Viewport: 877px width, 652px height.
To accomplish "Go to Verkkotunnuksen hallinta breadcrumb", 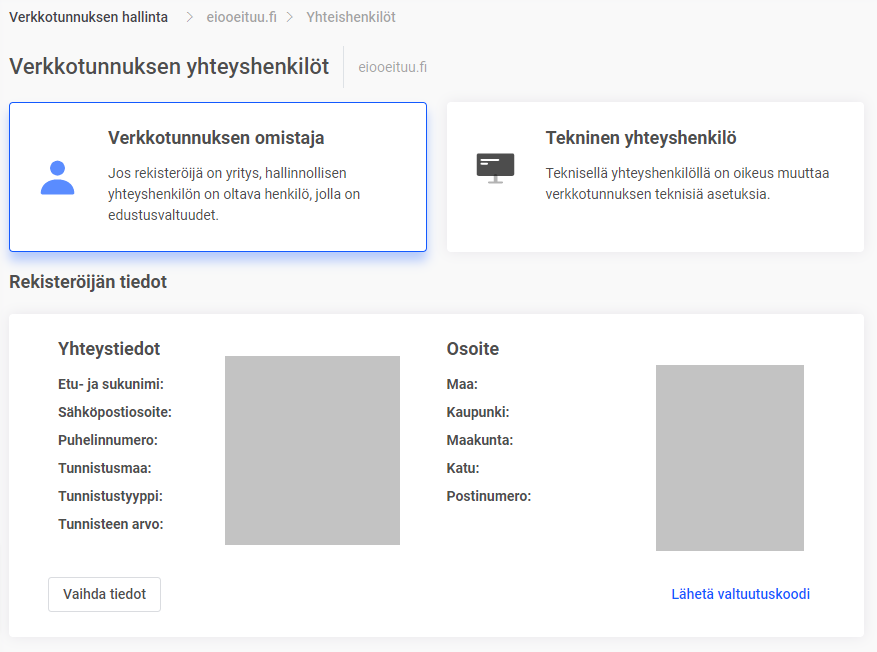I will click(88, 17).
